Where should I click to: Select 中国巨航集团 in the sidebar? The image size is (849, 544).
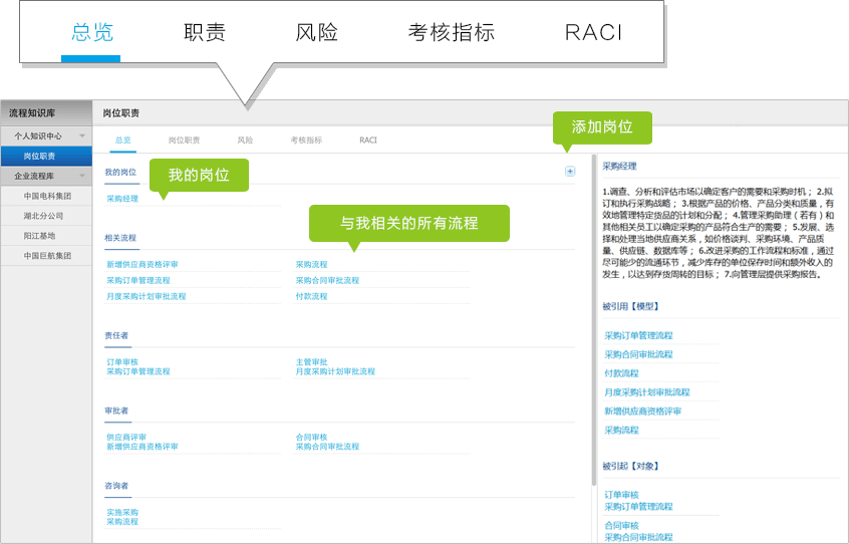tap(44, 256)
